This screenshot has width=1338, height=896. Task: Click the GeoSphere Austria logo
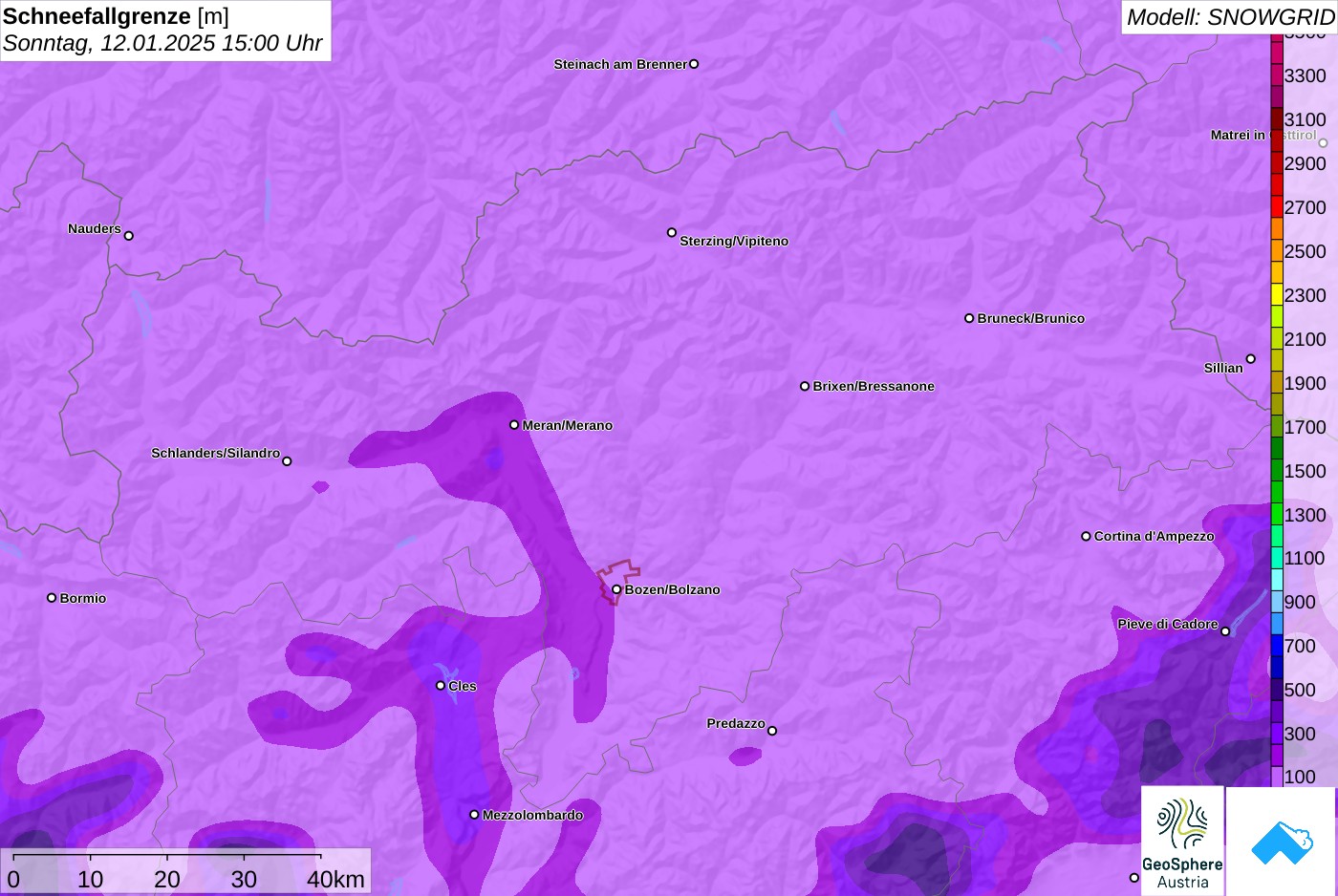[x=1182, y=841]
